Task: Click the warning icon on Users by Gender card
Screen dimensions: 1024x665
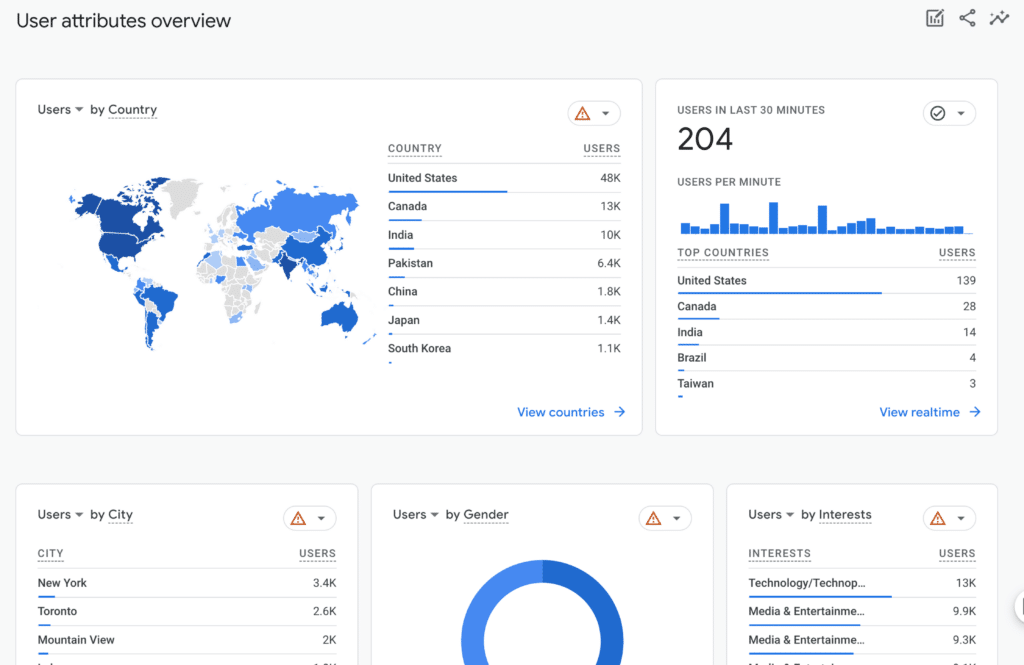Action: pyautogui.click(x=656, y=518)
